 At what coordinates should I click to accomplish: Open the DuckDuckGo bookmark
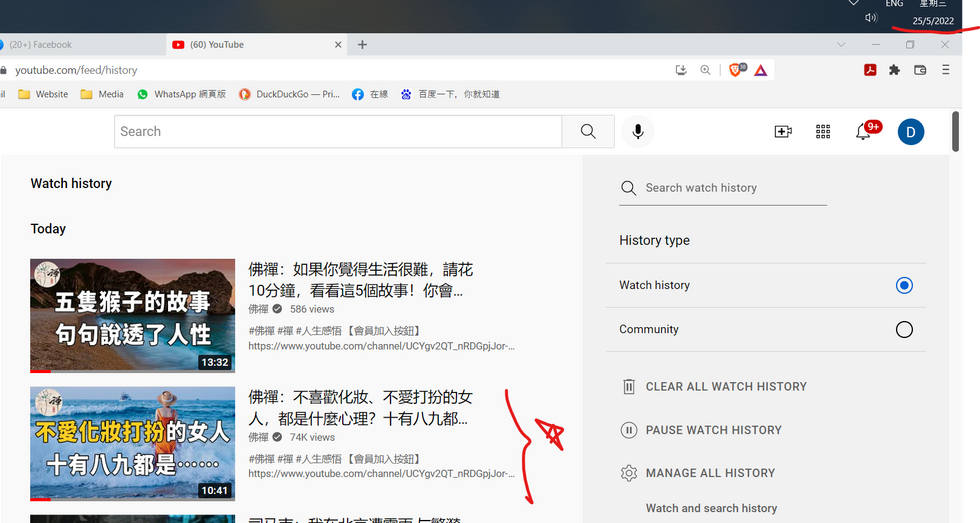click(289, 94)
